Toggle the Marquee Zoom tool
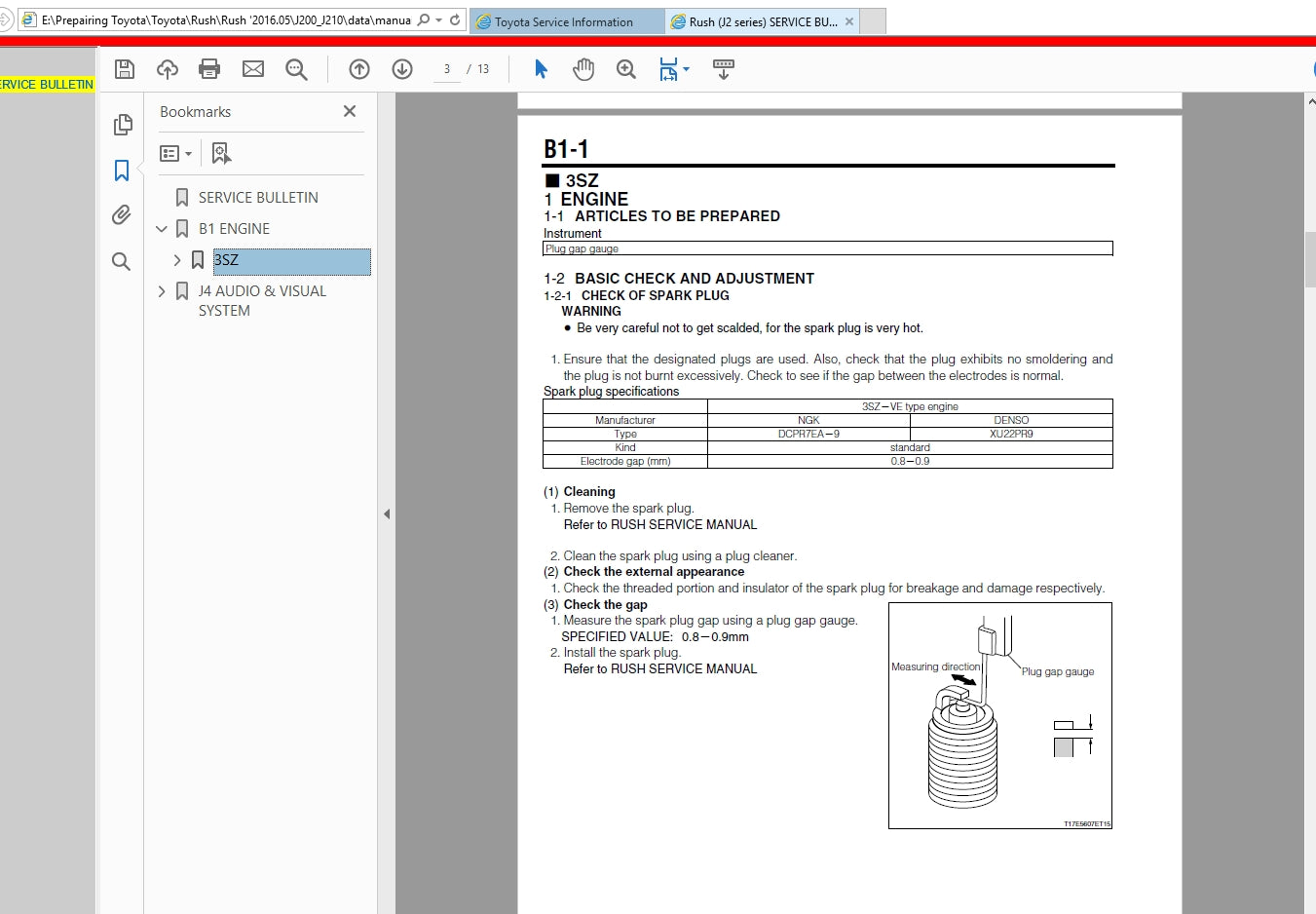 (625, 68)
